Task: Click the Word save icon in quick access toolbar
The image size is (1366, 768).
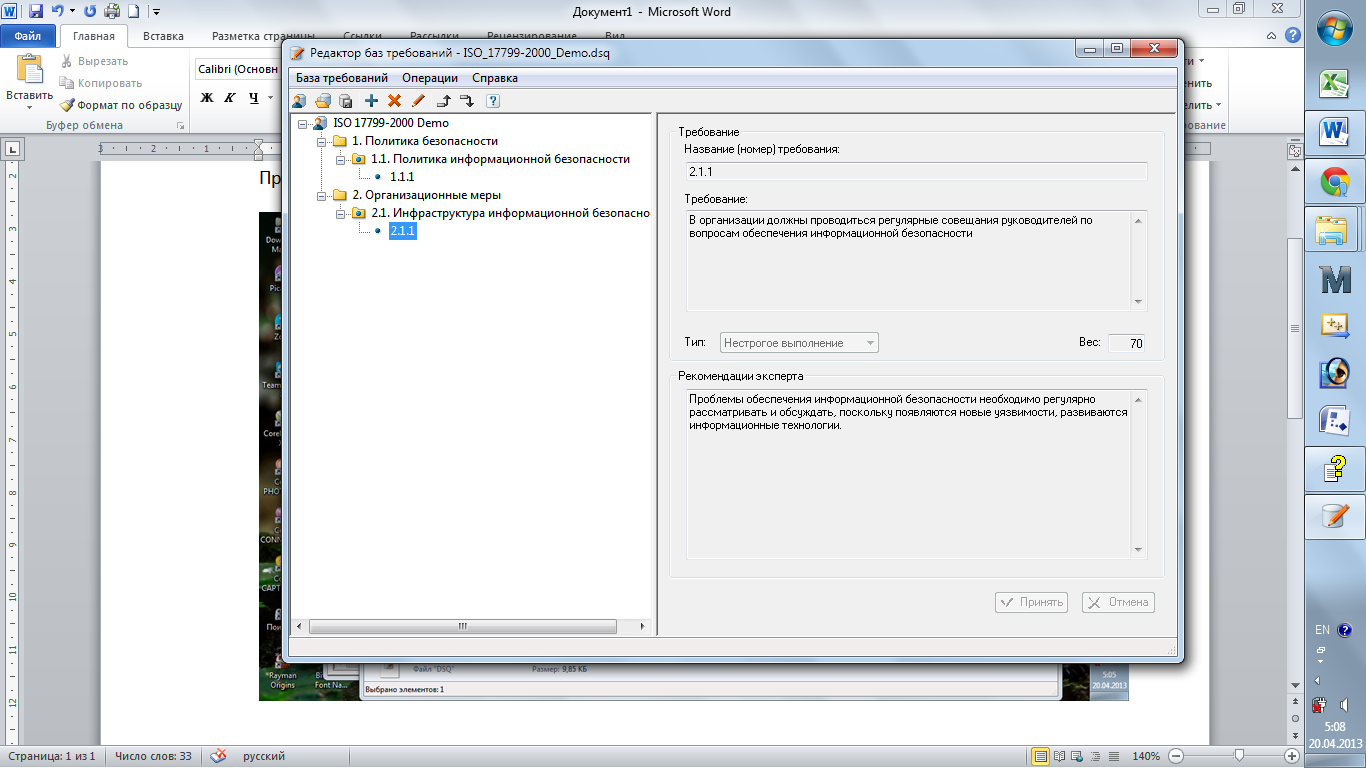Action: [35, 12]
